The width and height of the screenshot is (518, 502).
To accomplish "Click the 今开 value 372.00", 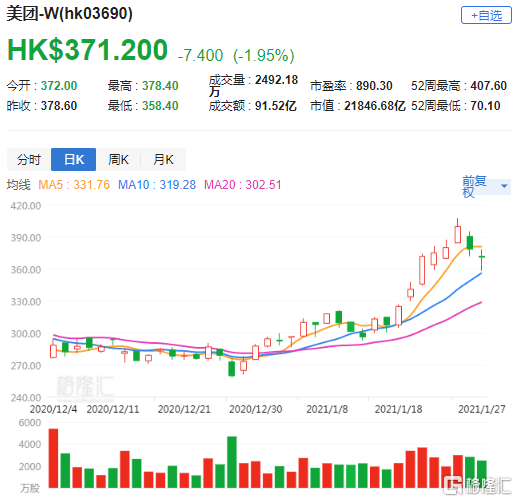I will [59, 86].
